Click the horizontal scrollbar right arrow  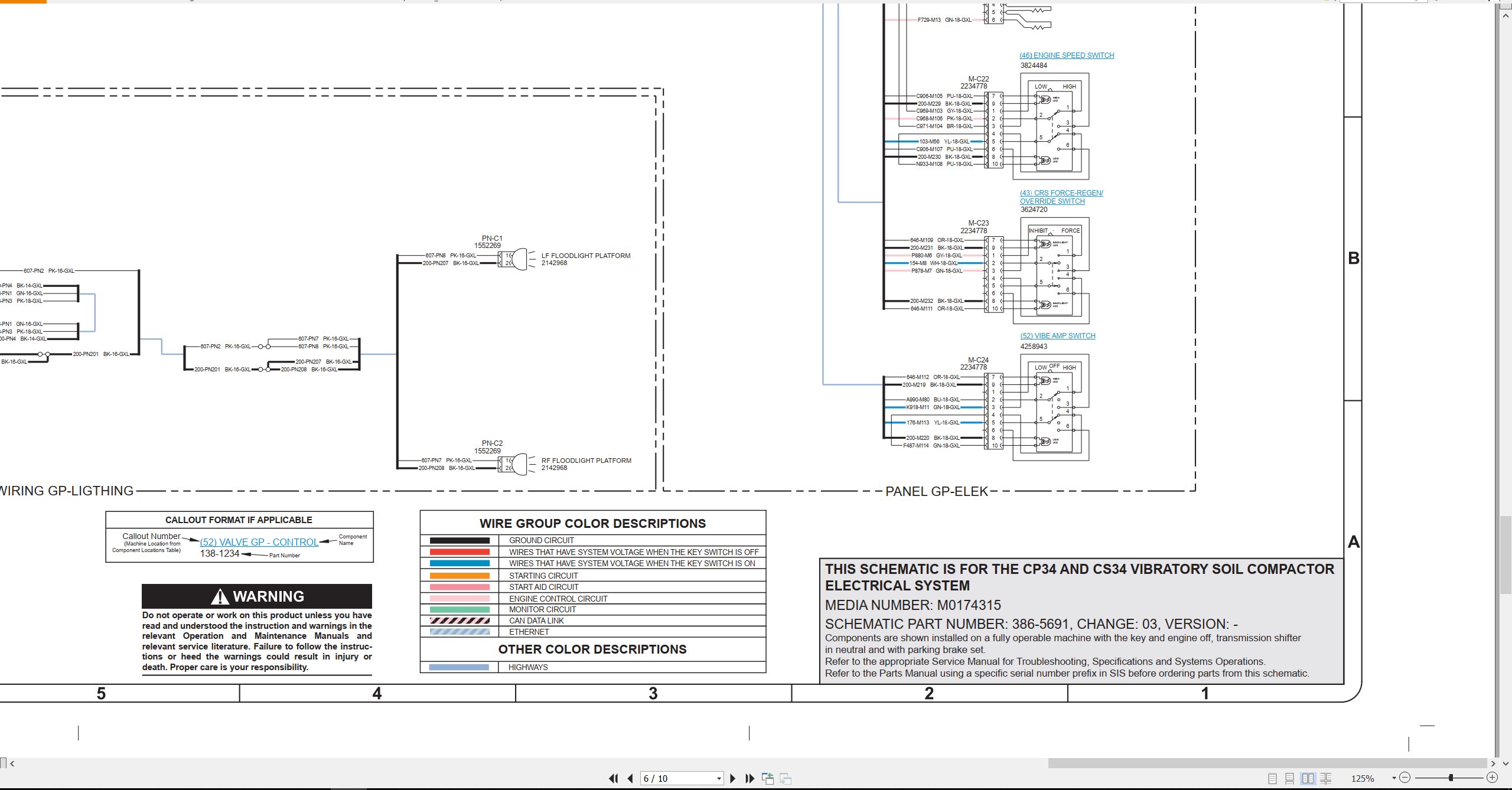(x=1493, y=763)
